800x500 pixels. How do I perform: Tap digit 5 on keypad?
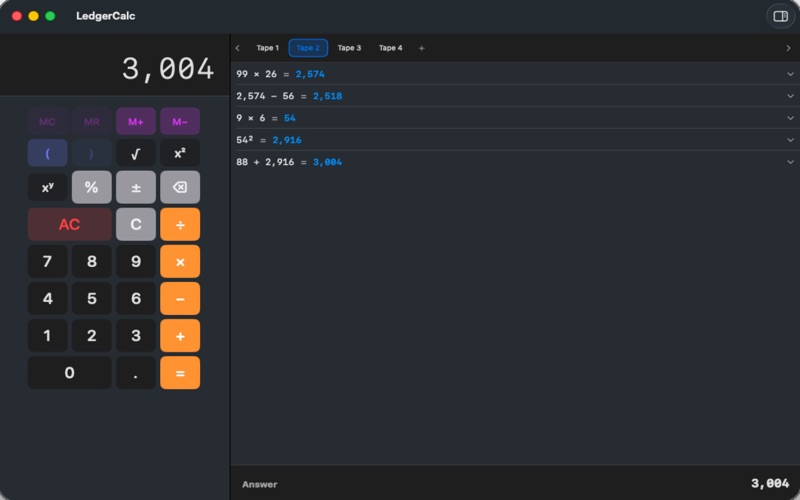pyautogui.click(x=92, y=298)
